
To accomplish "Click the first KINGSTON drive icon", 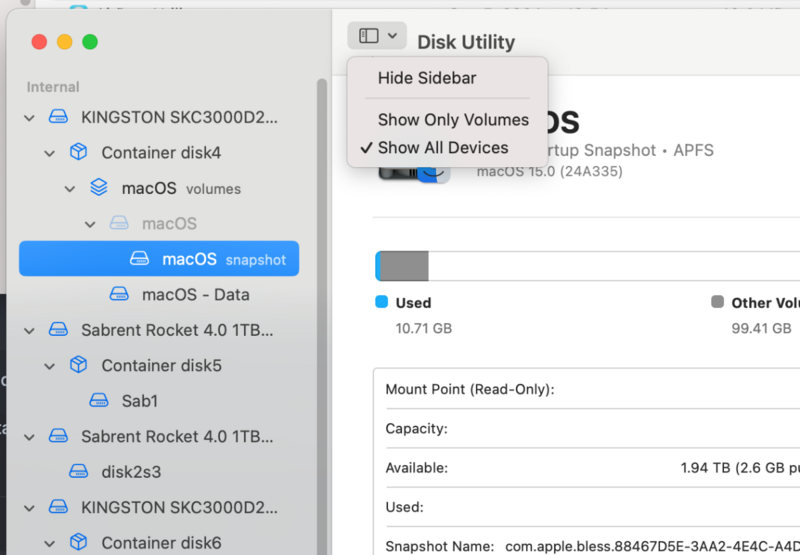I will (x=58, y=117).
